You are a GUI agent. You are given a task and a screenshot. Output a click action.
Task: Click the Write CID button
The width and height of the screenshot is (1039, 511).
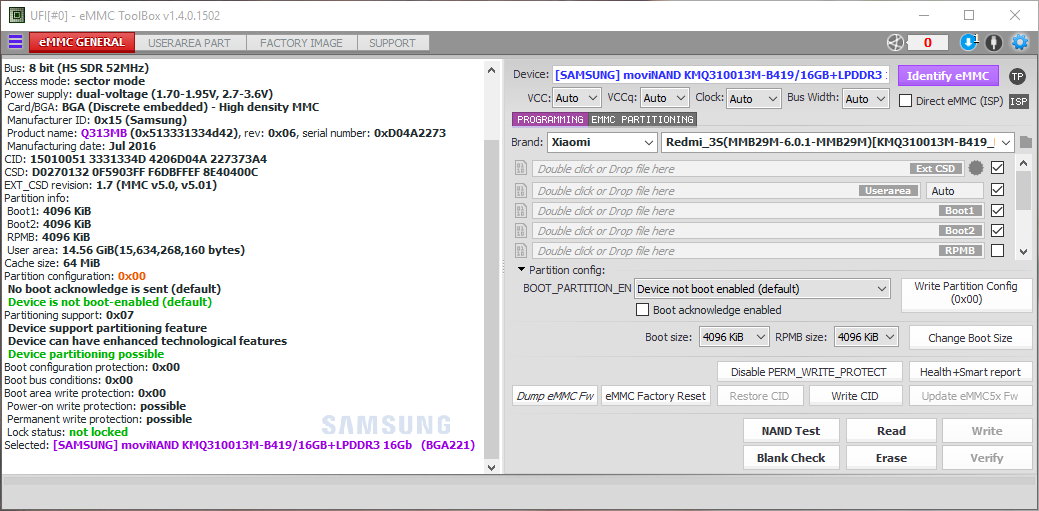coord(854,396)
